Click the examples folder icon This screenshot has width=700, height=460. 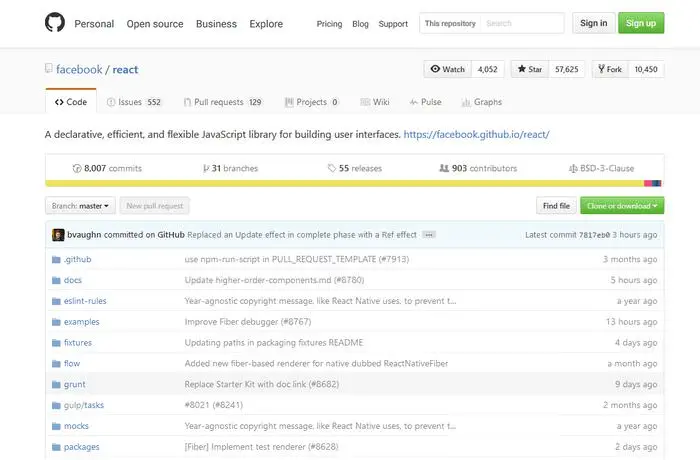click(x=56, y=322)
